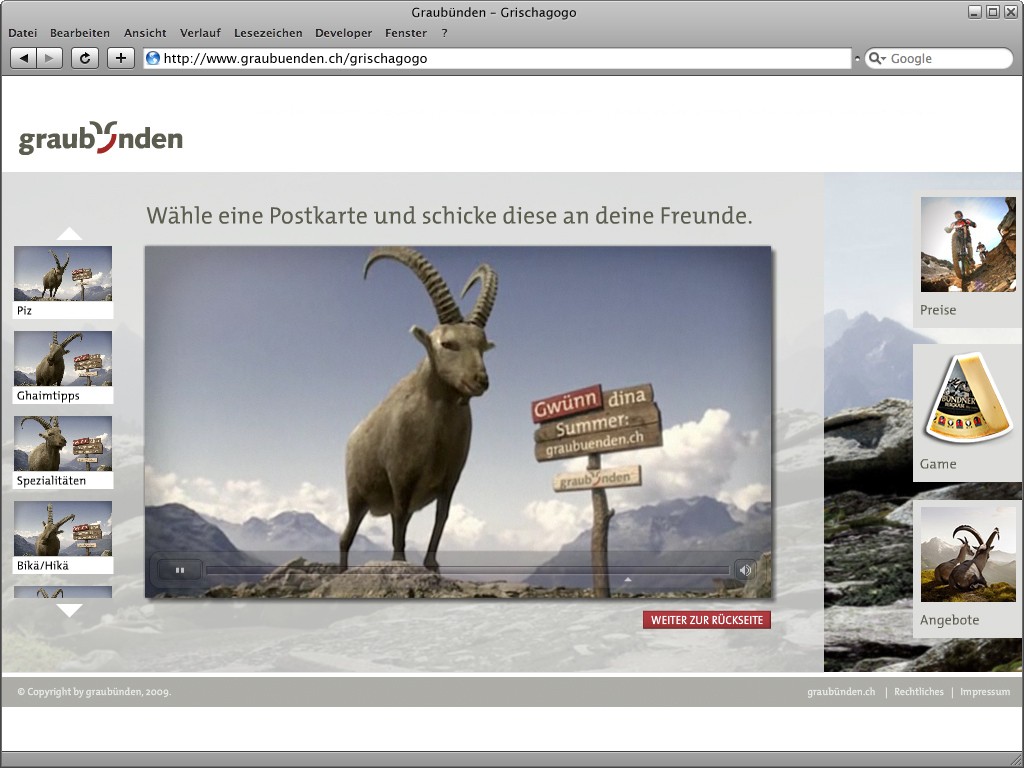Mute the video with the speaker icon
Viewport: 1024px width, 768px height.
tap(745, 570)
